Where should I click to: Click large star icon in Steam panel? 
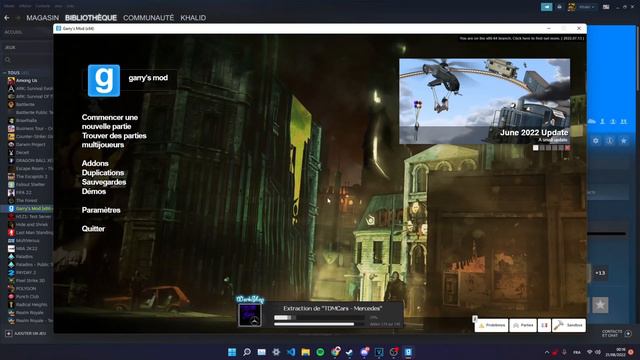(x=600, y=305)
